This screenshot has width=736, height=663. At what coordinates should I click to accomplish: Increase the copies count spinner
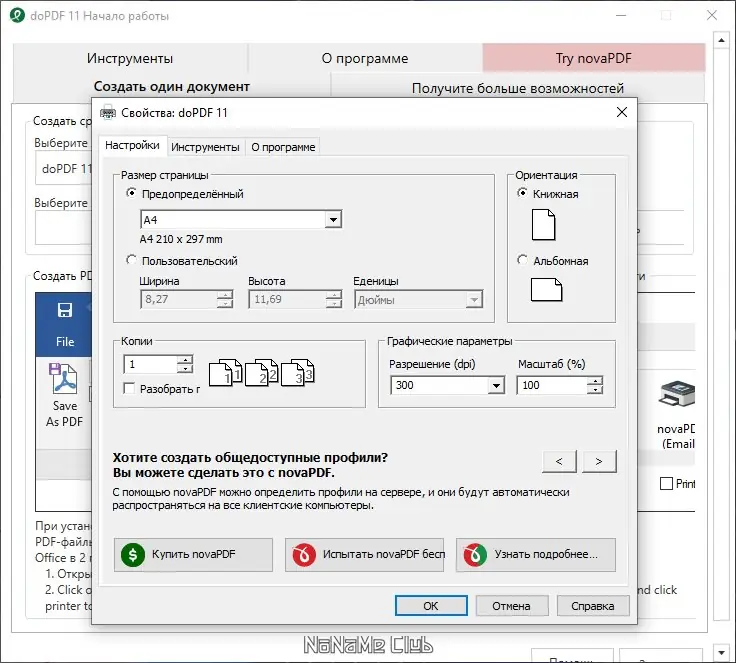[x=185, y=360]
